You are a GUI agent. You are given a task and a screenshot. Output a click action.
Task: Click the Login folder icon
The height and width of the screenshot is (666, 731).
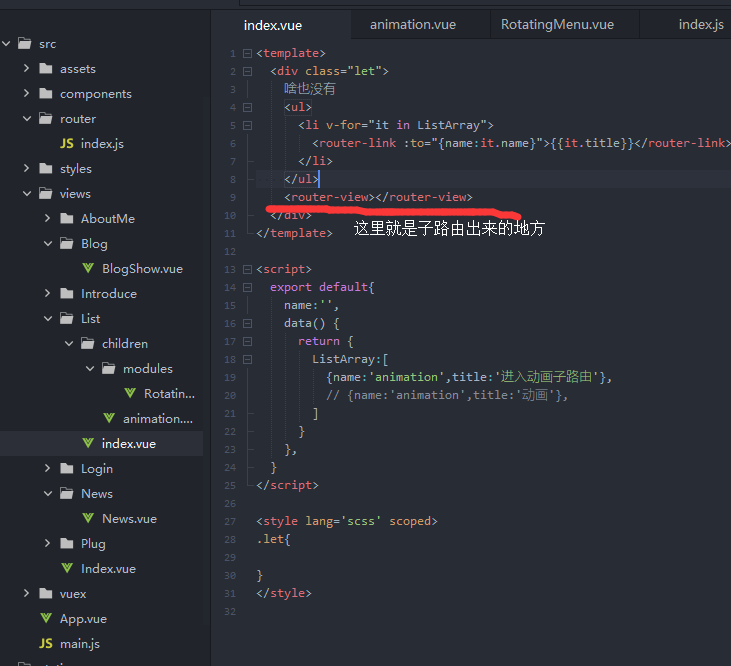67,468
